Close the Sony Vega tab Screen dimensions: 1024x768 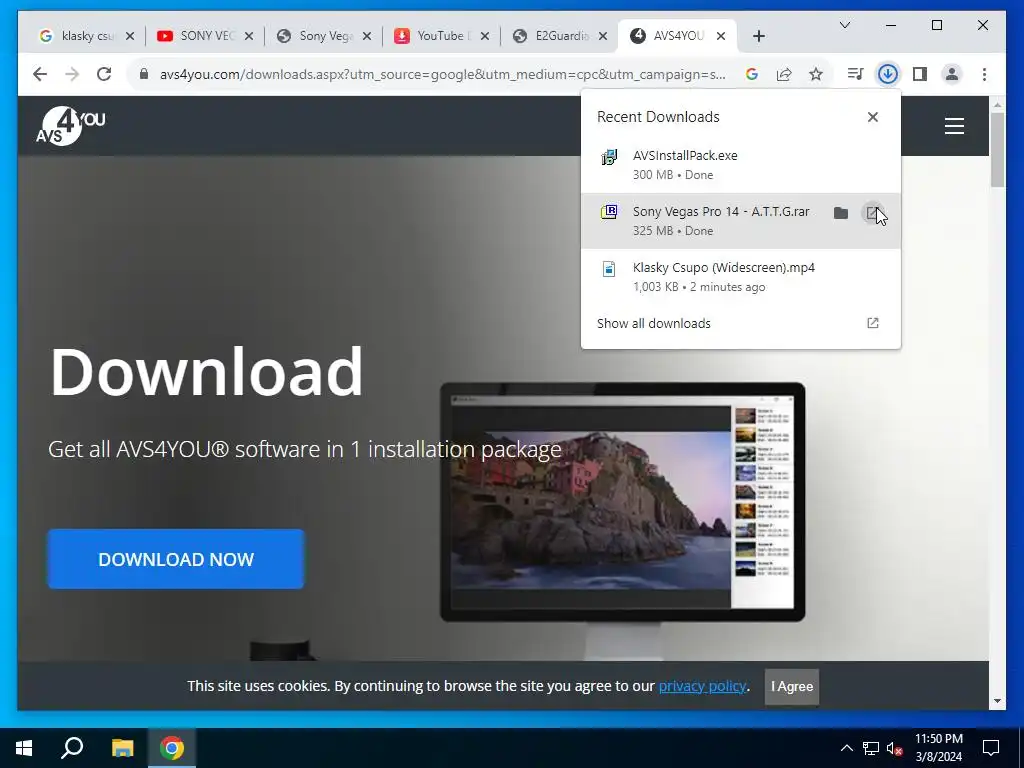(x=367, y=36)
